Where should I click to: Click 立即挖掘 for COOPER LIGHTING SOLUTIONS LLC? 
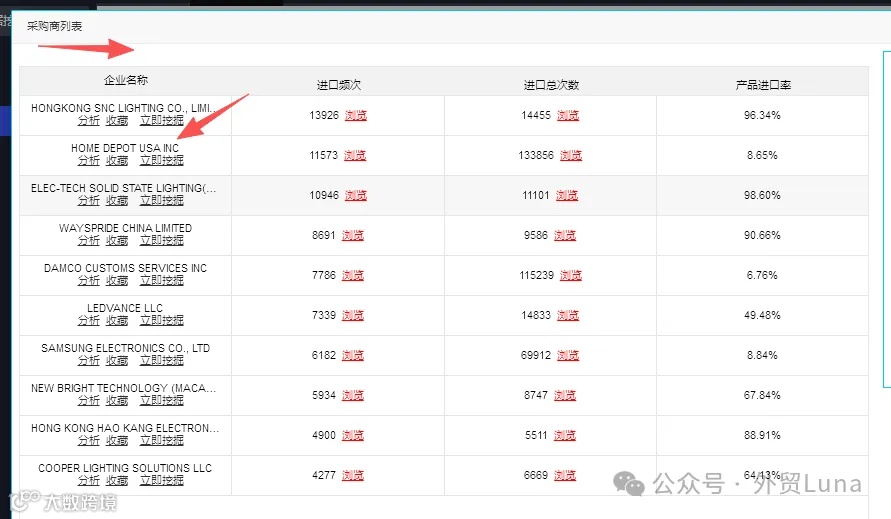[x=162, y=480]
